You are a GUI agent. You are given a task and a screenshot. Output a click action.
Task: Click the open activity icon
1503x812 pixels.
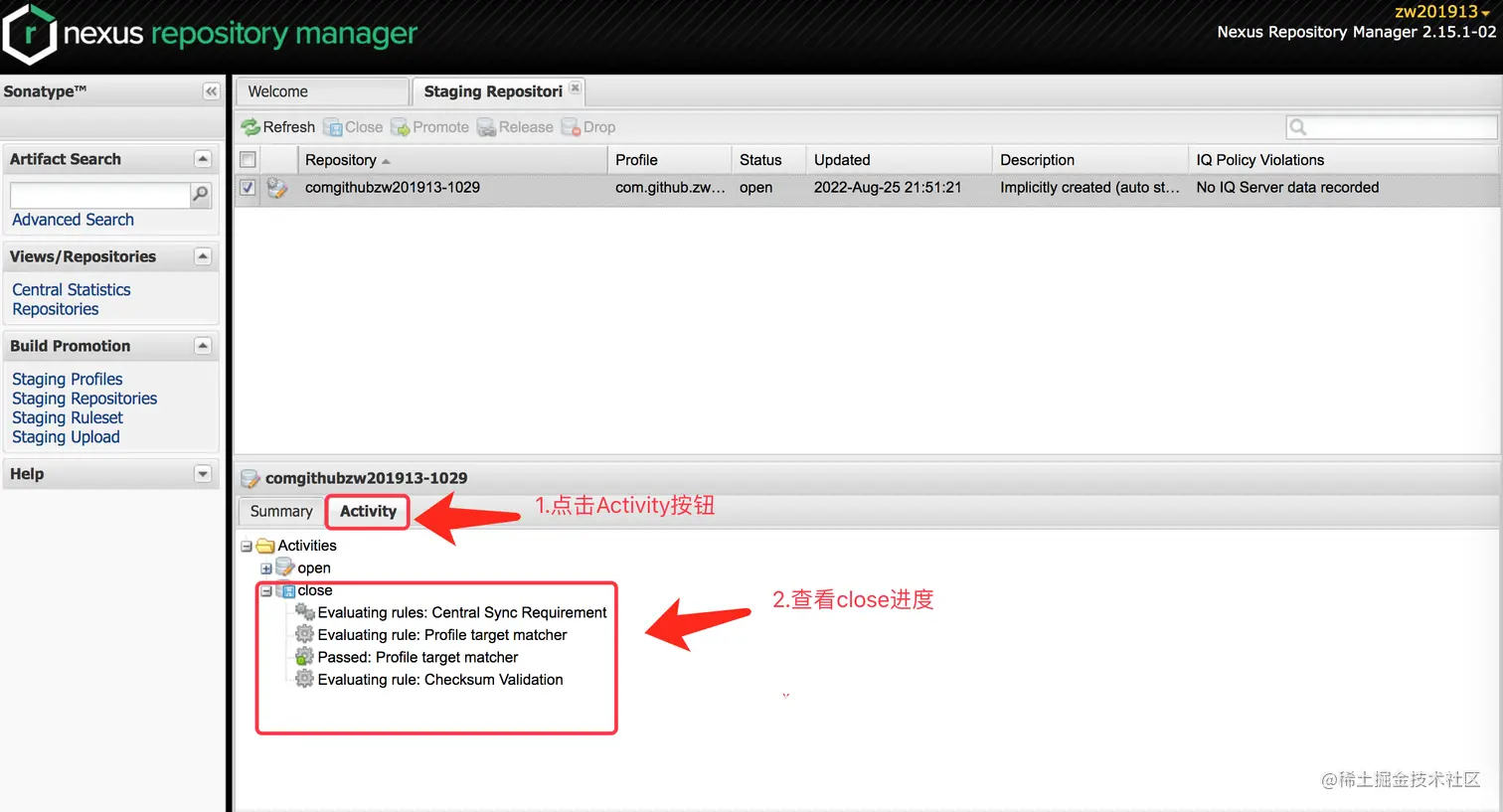click(285, 568)
